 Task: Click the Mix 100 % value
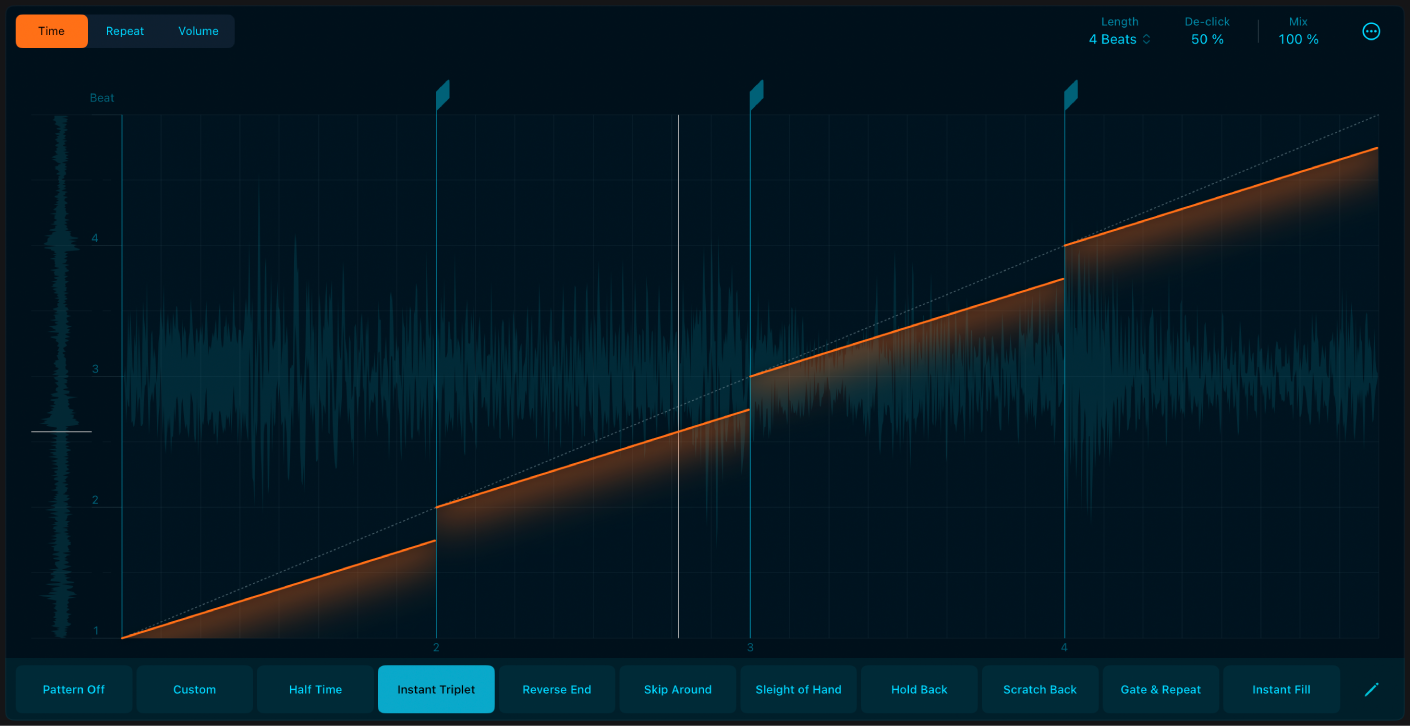(1298, 40)
